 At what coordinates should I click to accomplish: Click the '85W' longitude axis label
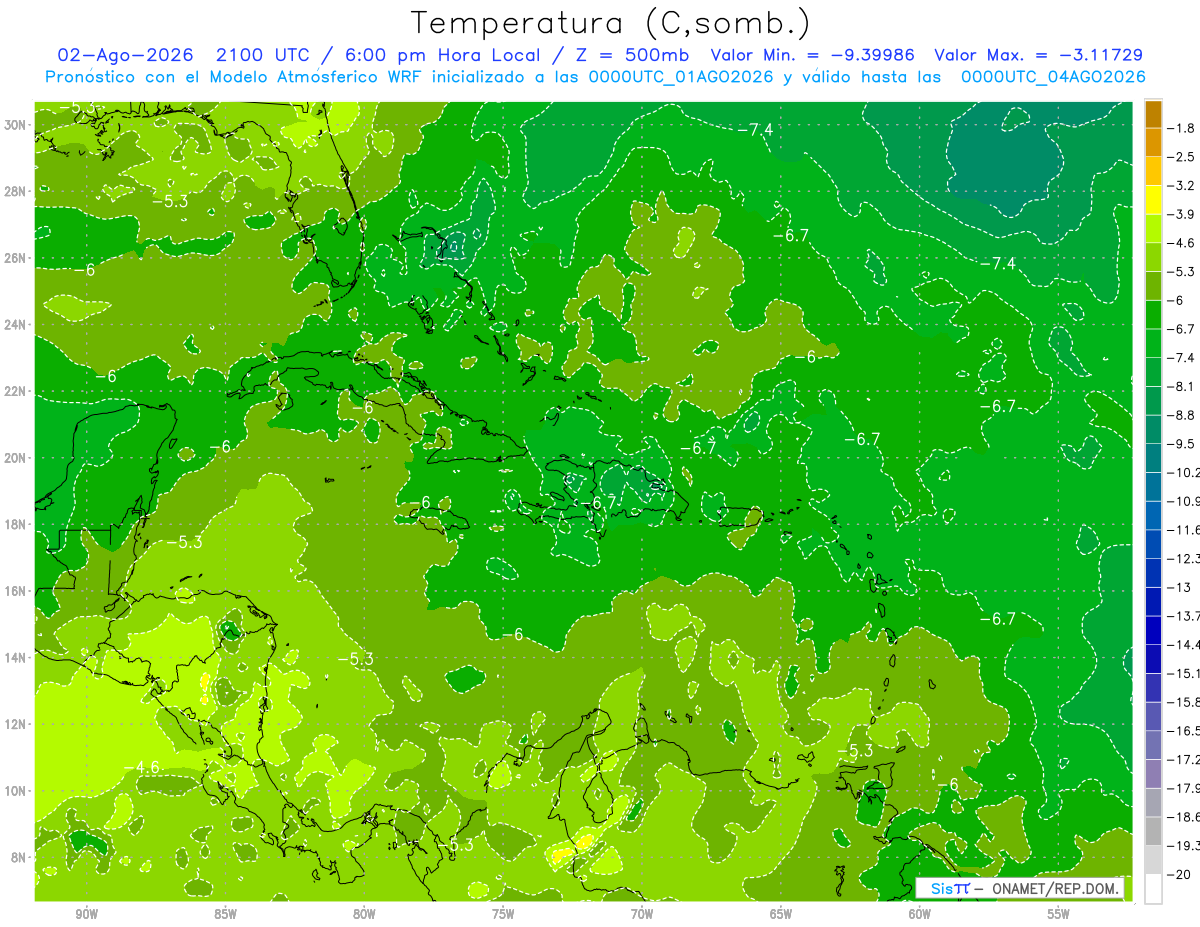[225, 914]
